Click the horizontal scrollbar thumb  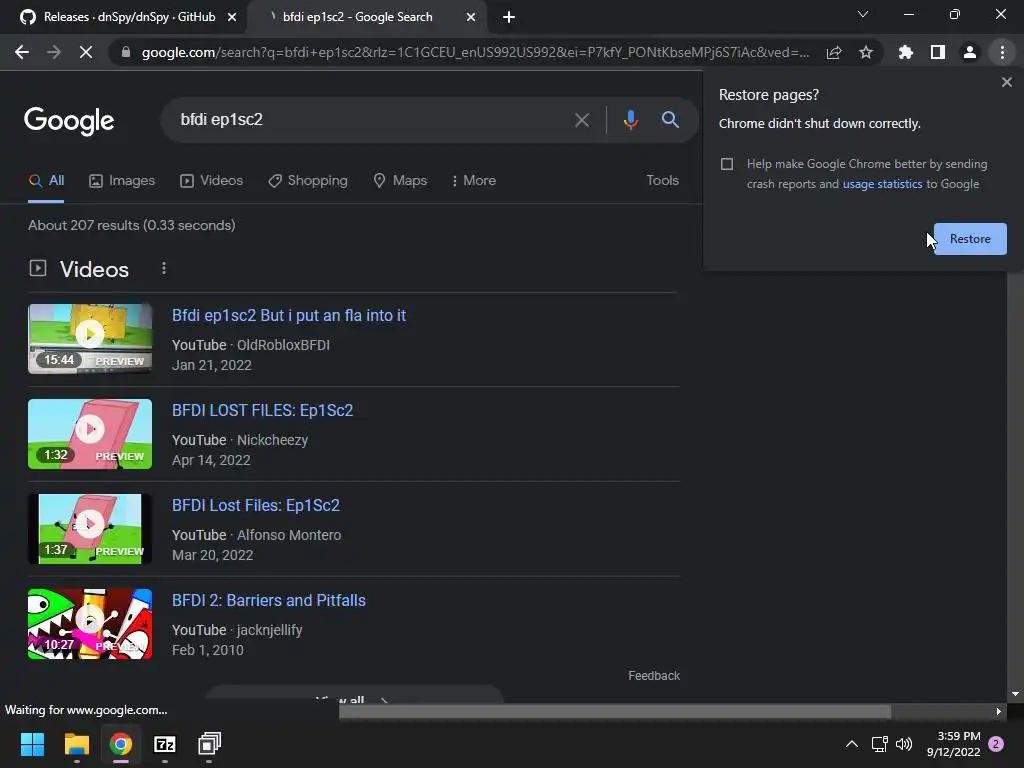point(615,712)
